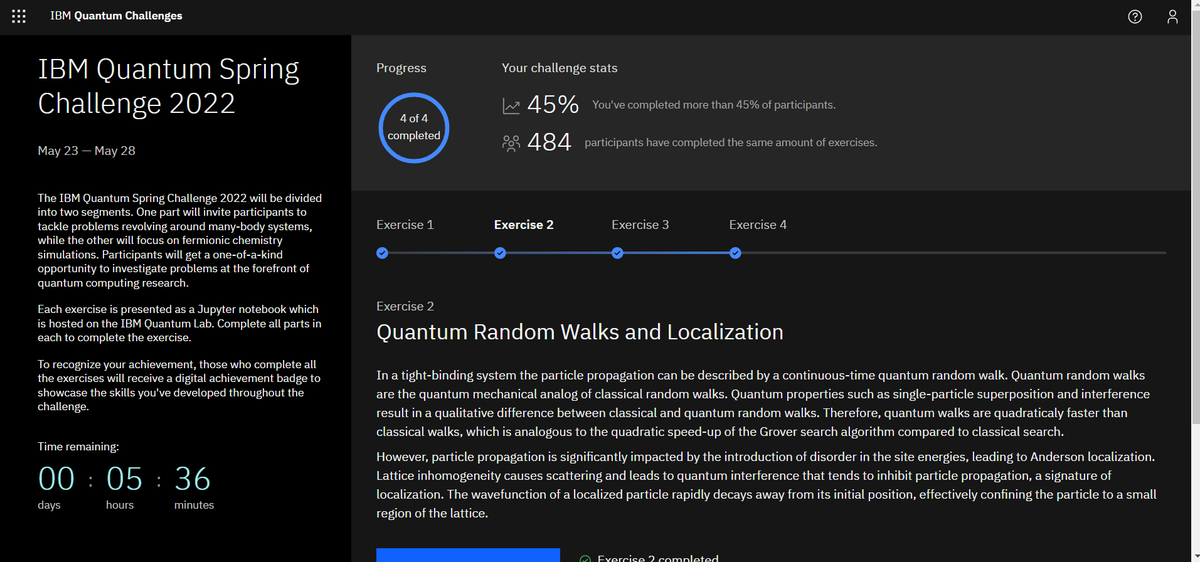Switch to the Exercise 4 tab
Viewport: 1200px width, 562px height.
coord(758,225)
